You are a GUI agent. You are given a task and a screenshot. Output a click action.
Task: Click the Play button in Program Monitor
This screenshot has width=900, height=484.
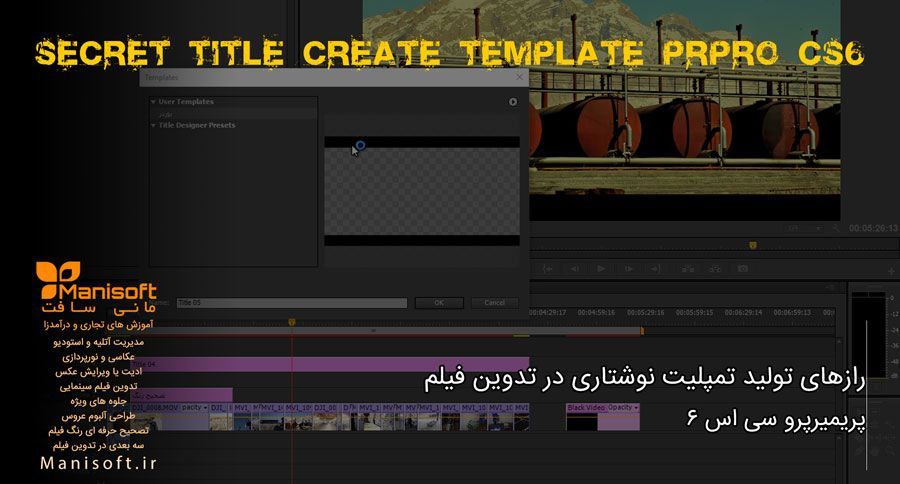click(x=601, y=268)
